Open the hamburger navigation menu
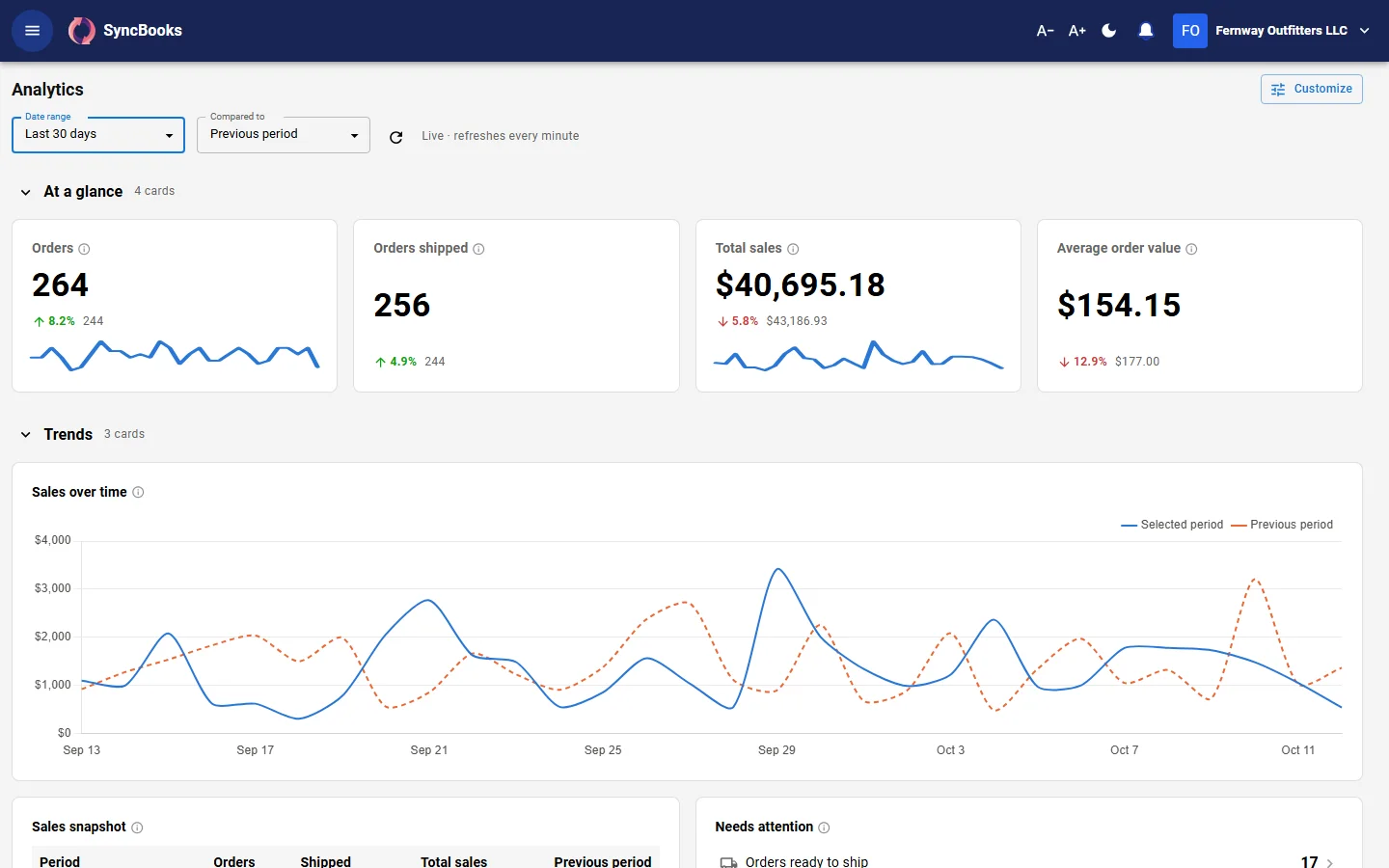The height and width of the screenshot is (868, 1389). (32, 31)
